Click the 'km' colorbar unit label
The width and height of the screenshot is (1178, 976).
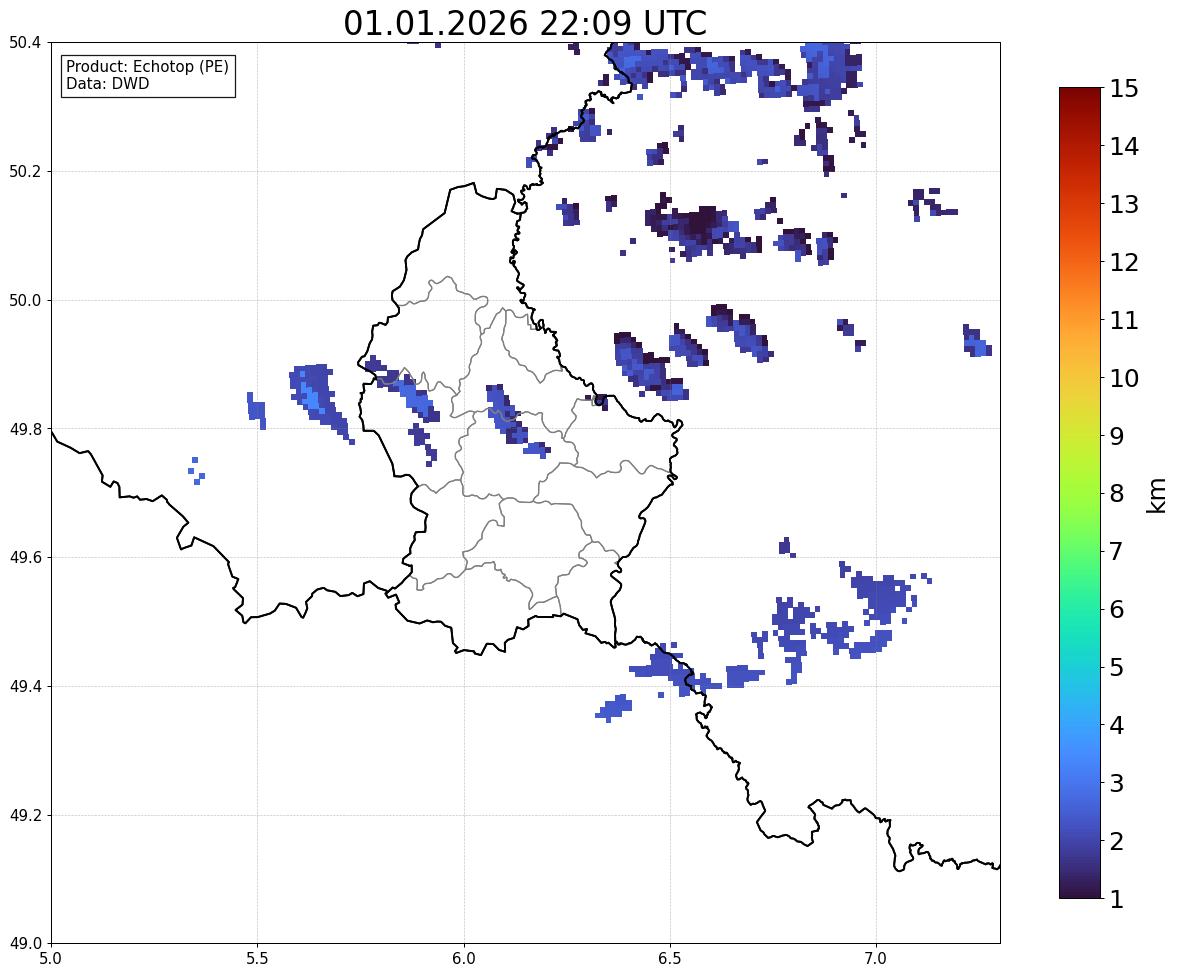coord(1156,495)
